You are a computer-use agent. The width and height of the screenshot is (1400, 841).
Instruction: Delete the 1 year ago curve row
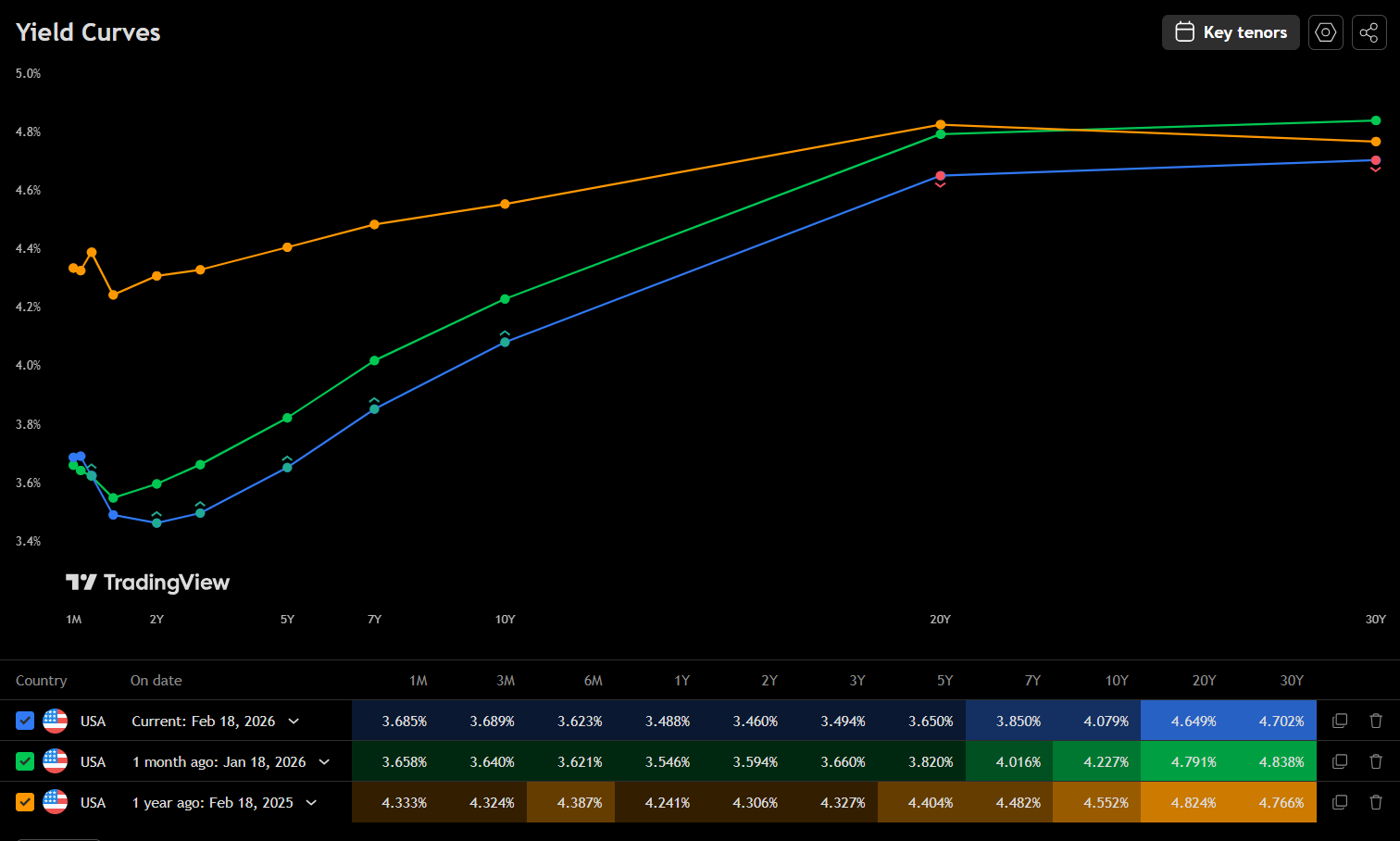pyautogui.click(x=1376, y=802)
